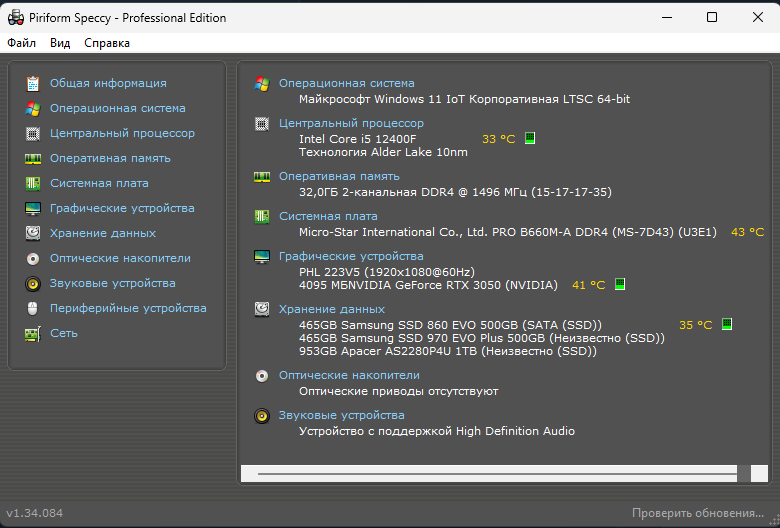Click the Системная плата heading link in the summary
The width and height of the screenshot is (780, 528).
328,216
